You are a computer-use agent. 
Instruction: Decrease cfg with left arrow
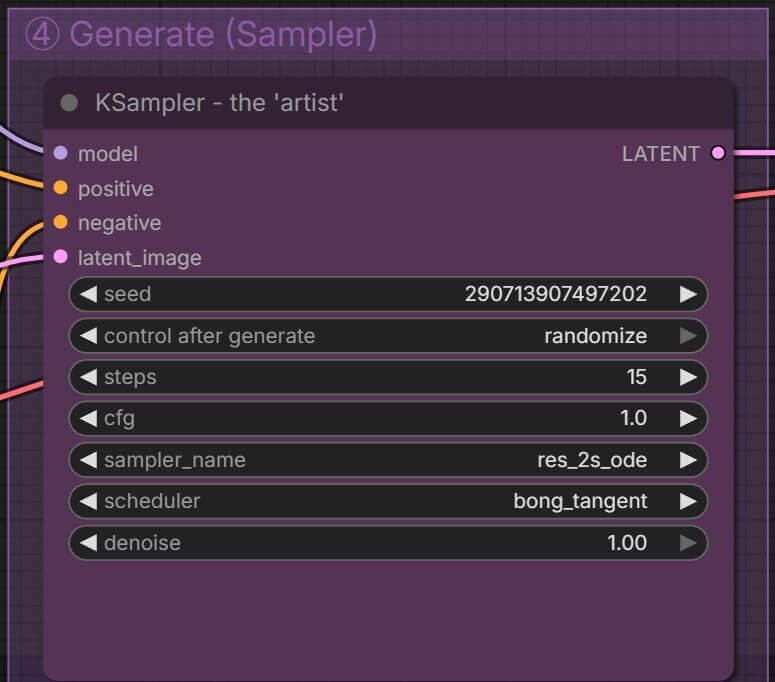pyautogui.click(x=88, y=419)
